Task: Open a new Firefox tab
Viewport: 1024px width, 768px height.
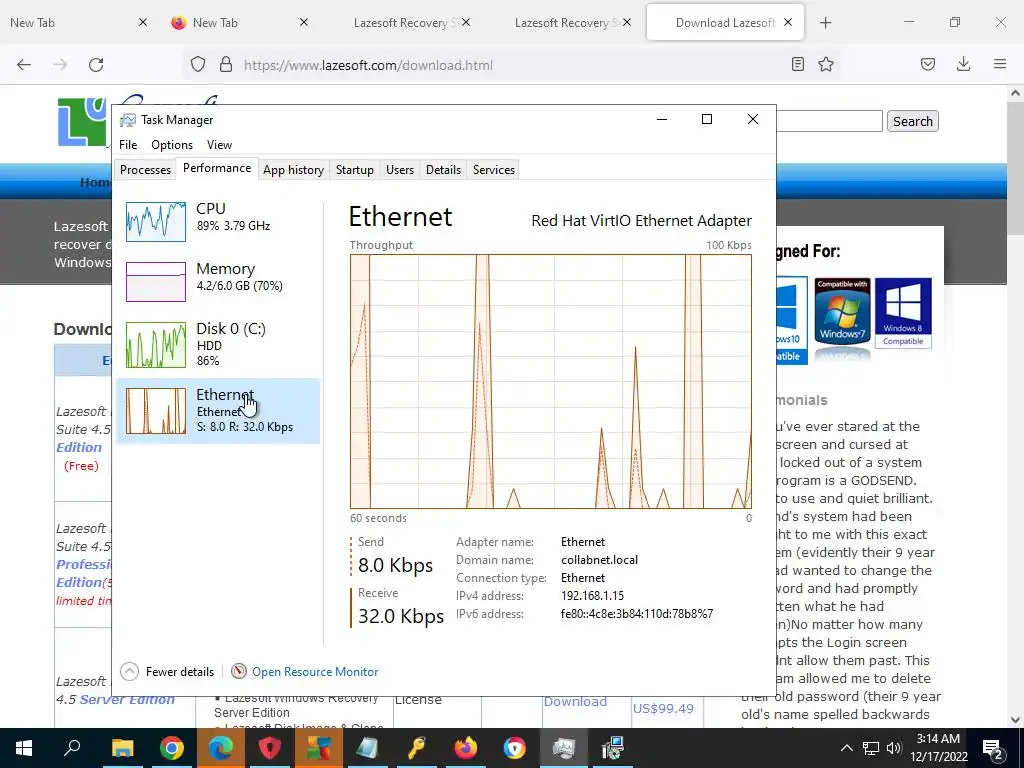Action: click(x=825, y=23)
